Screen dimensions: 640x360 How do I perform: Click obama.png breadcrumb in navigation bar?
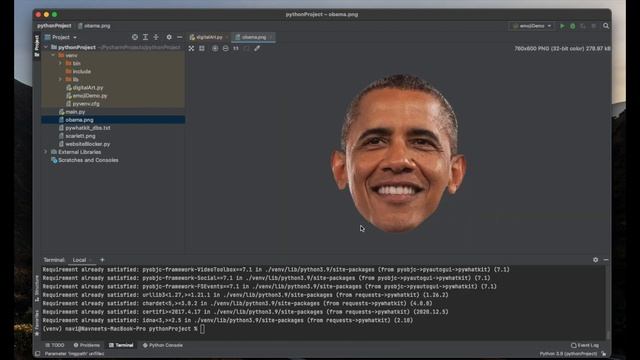click(x=94, y=26)
